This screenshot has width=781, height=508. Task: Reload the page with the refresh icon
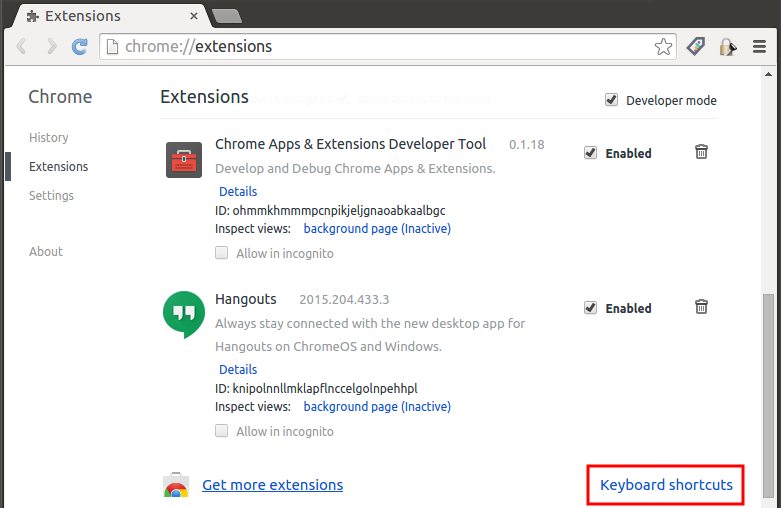click(x=80, y=47)
